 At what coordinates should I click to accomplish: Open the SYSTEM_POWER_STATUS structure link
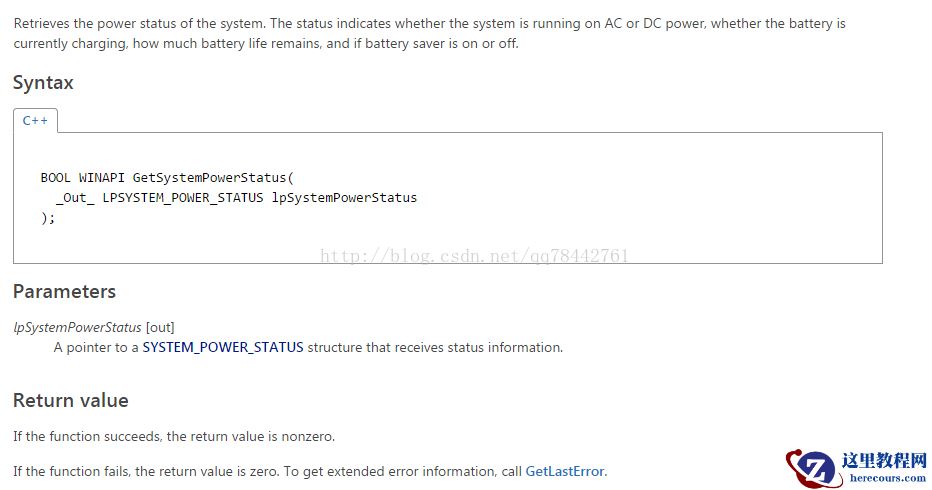coord(222,348)
